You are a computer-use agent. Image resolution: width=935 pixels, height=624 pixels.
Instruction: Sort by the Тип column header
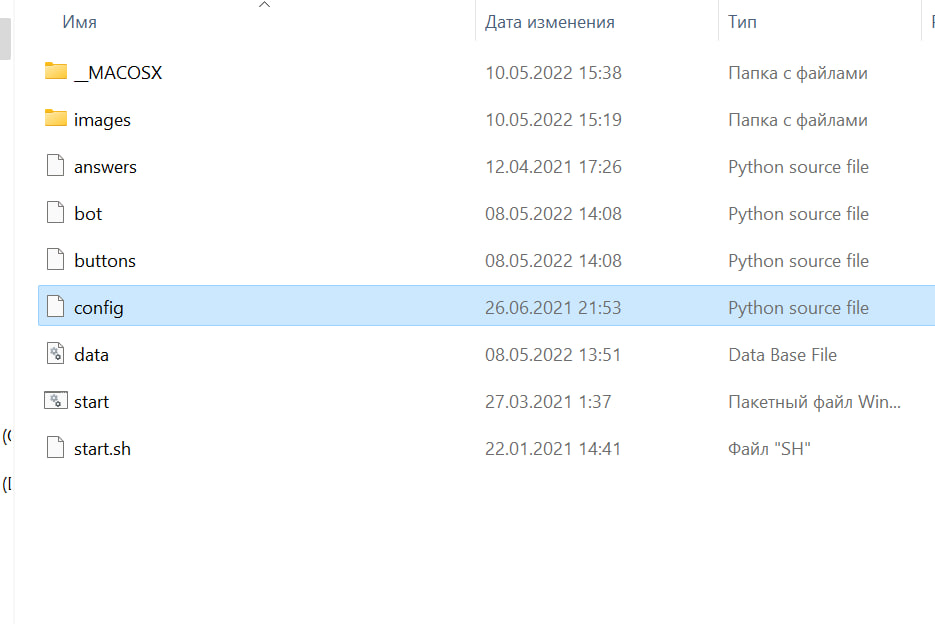pyautogui.click(x=742, y=22)
